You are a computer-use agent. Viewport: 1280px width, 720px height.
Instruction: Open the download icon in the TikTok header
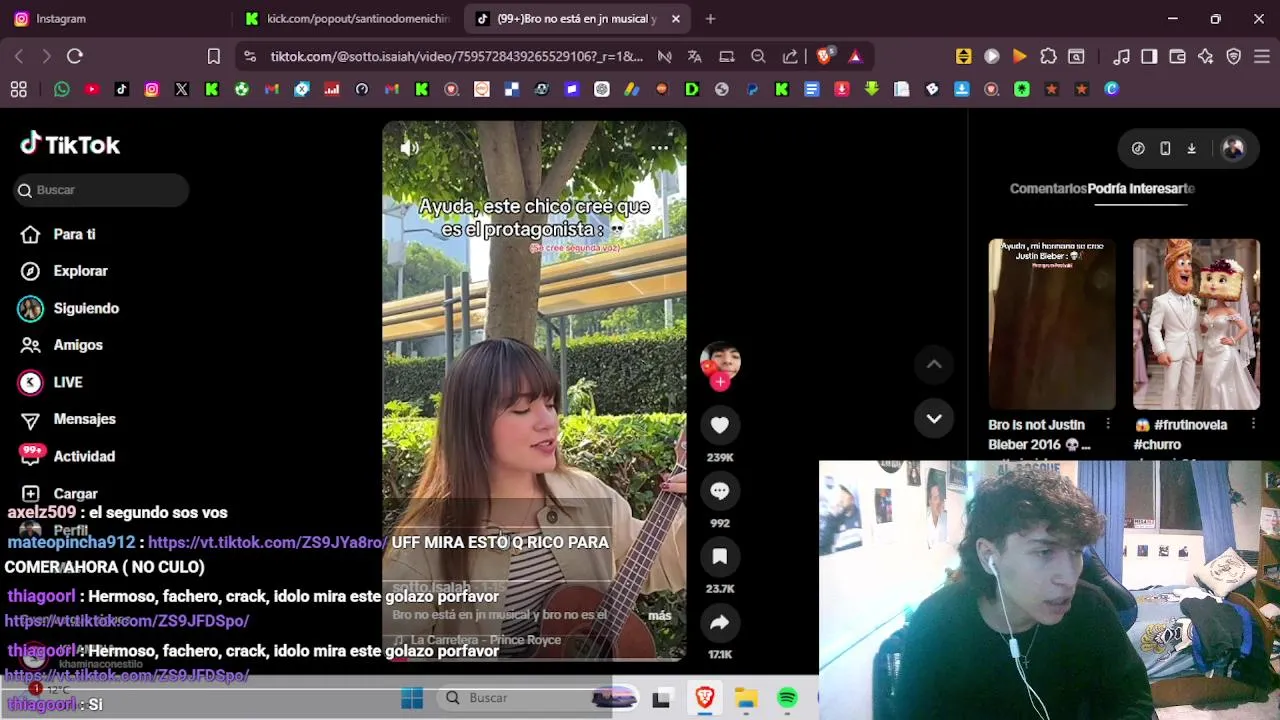tap(1191, 148)
